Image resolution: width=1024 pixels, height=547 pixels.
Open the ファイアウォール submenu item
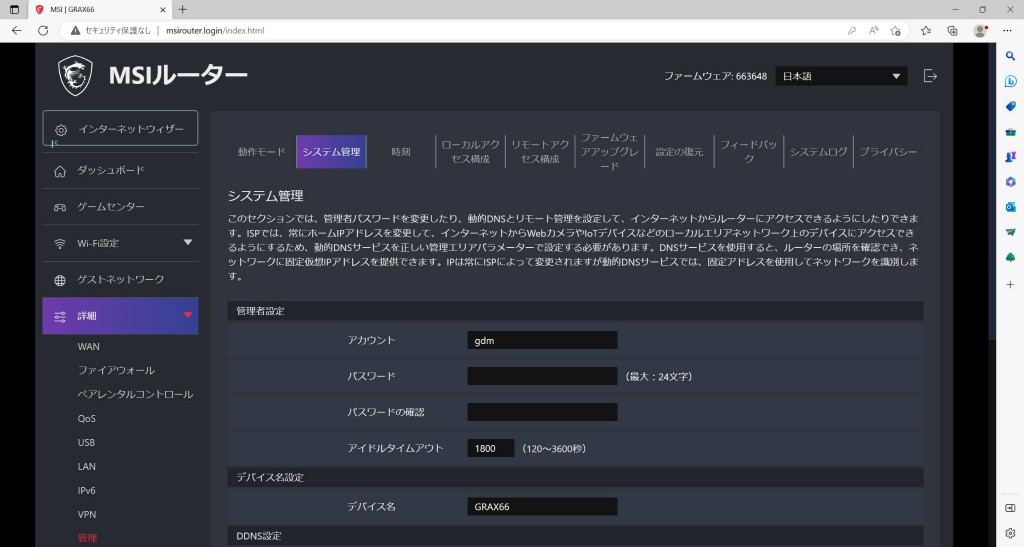(116, 370)
